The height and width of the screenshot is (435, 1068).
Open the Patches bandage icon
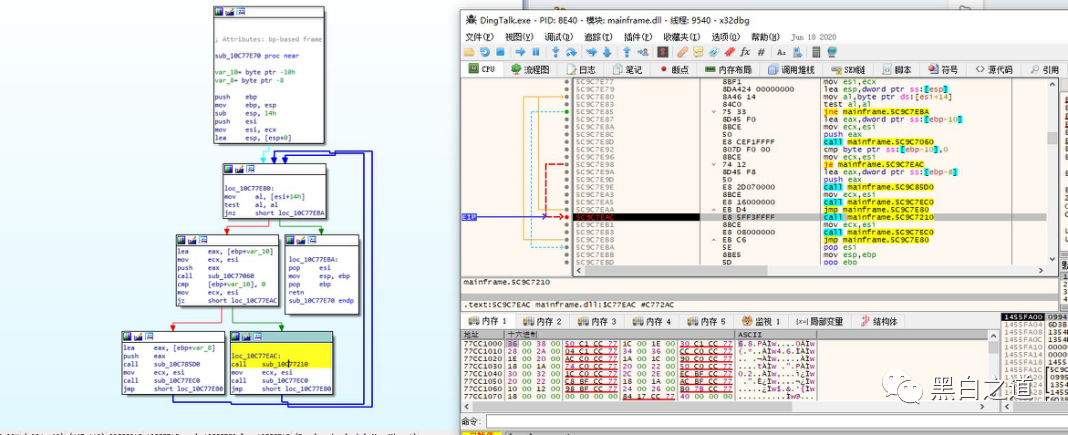point(682,52)
